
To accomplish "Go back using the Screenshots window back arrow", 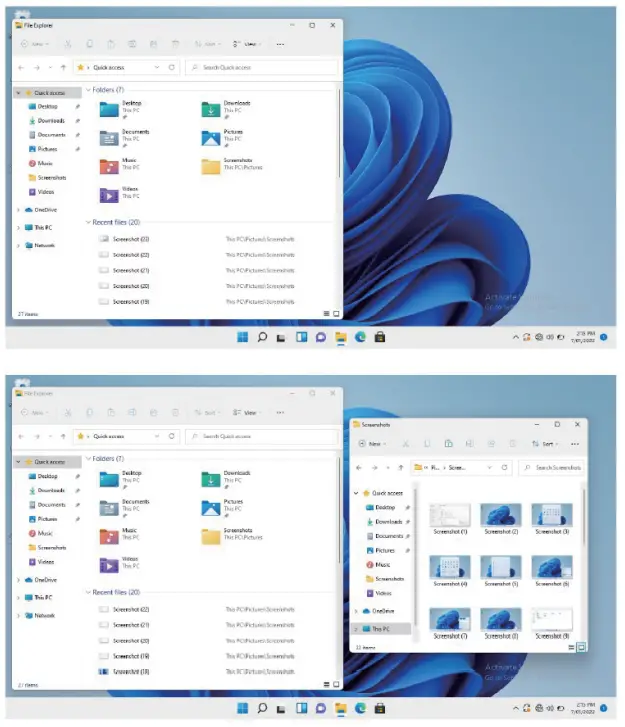I will click(359, 467).
